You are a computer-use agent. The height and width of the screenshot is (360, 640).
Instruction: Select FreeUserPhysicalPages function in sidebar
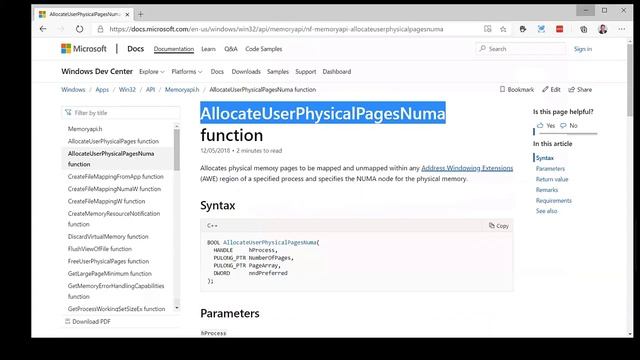[x=109, y=261]
